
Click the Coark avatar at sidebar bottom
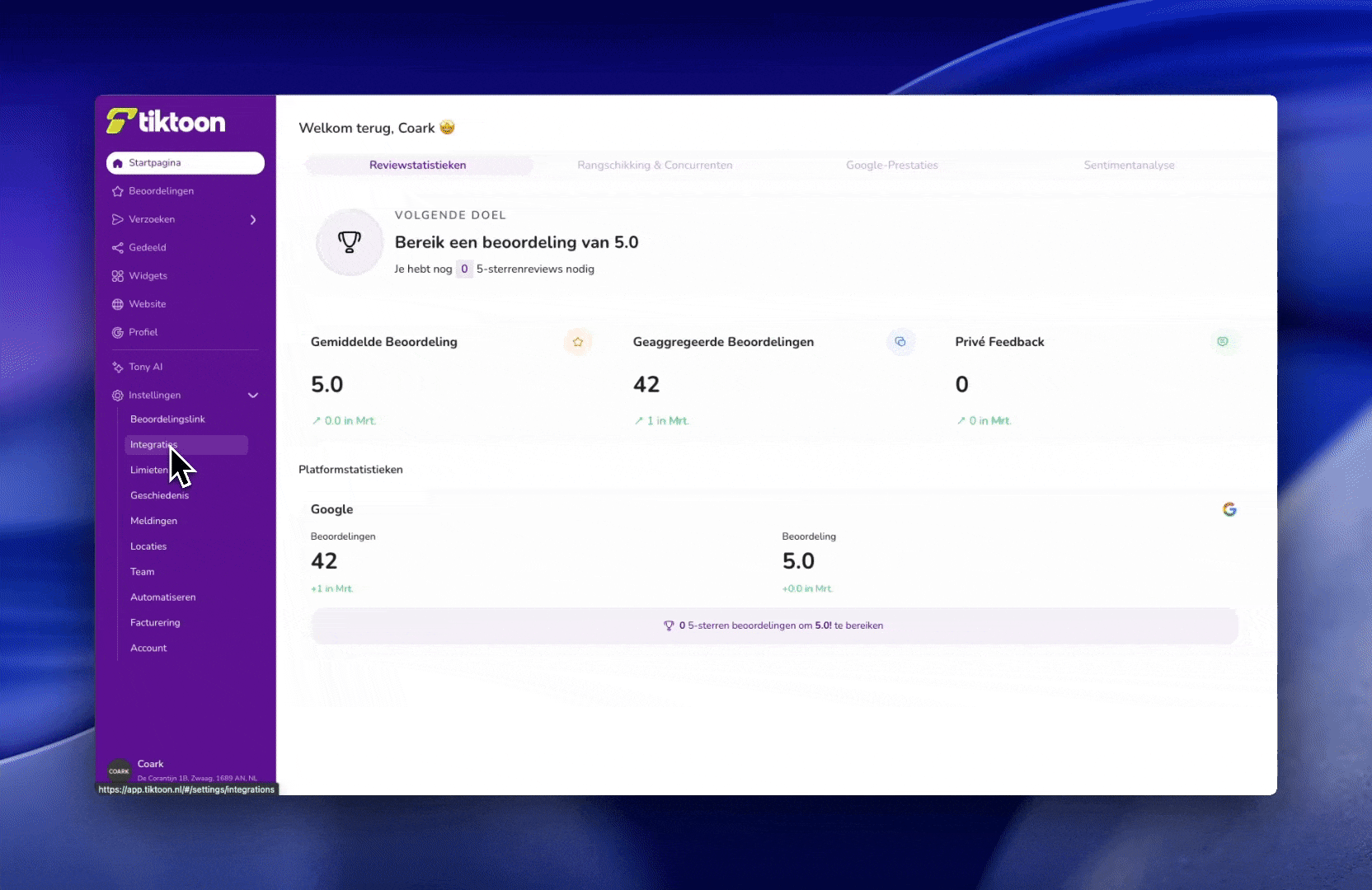tap(120, 771)
